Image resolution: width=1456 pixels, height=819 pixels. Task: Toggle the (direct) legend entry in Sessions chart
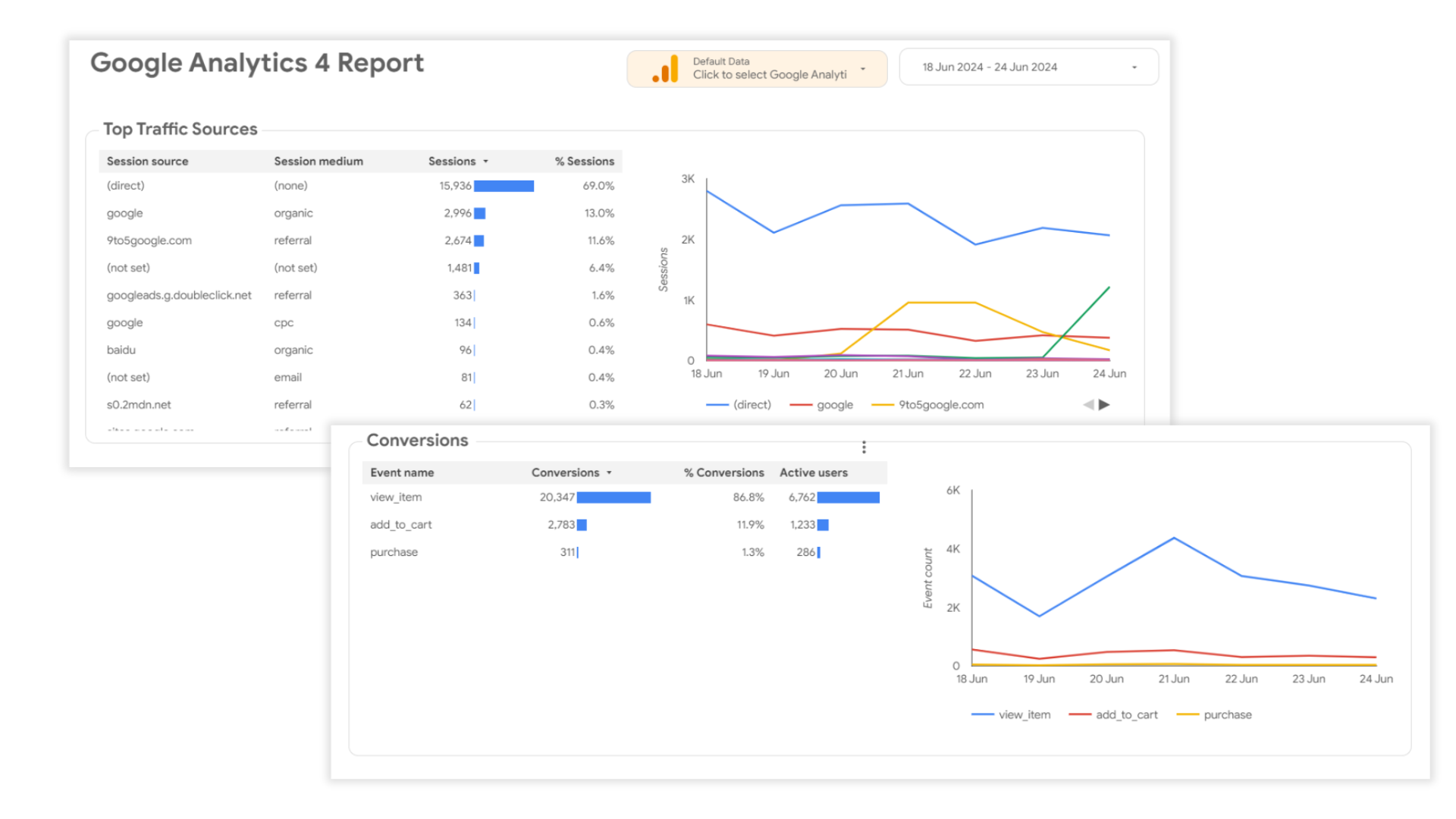pos(739,405)
